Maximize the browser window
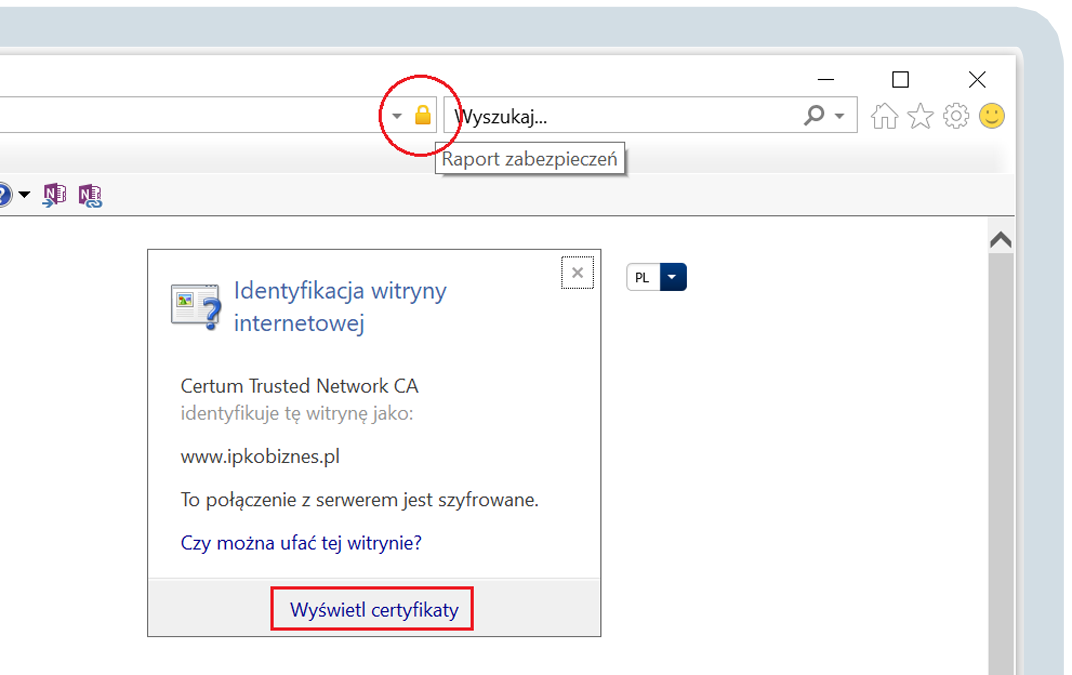The width and height of the screenshot is (1072, 675). pos(900,79)
